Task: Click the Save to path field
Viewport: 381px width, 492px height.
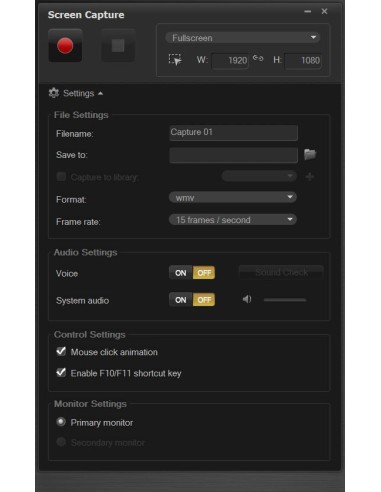Action: [x=233, y=155]
